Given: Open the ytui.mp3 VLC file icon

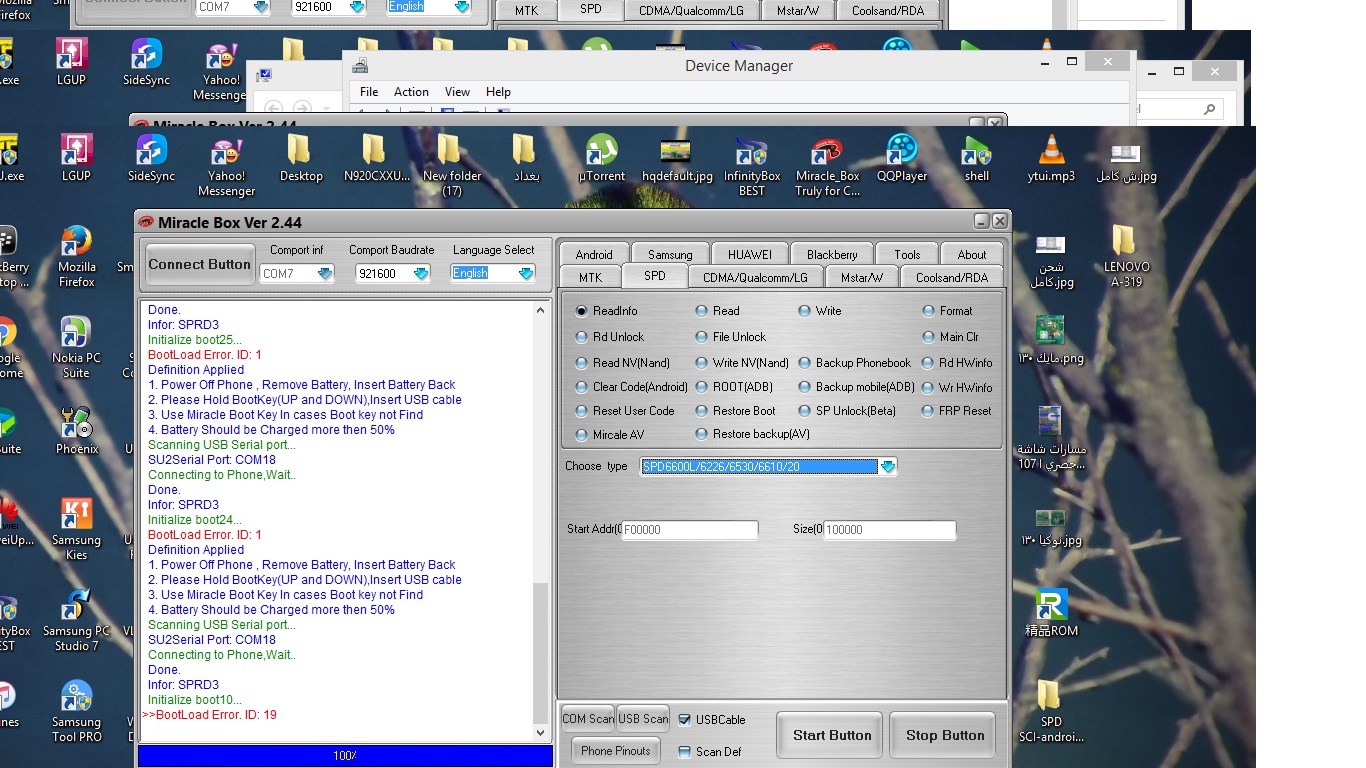Looking at the screenshot, I should click(x=1051, y=159).
